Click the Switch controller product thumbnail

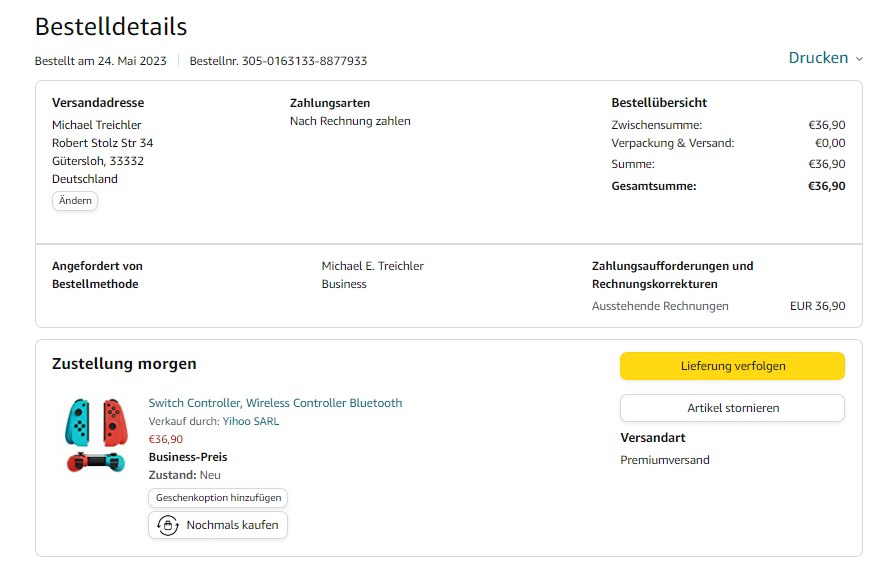(96, 435)
